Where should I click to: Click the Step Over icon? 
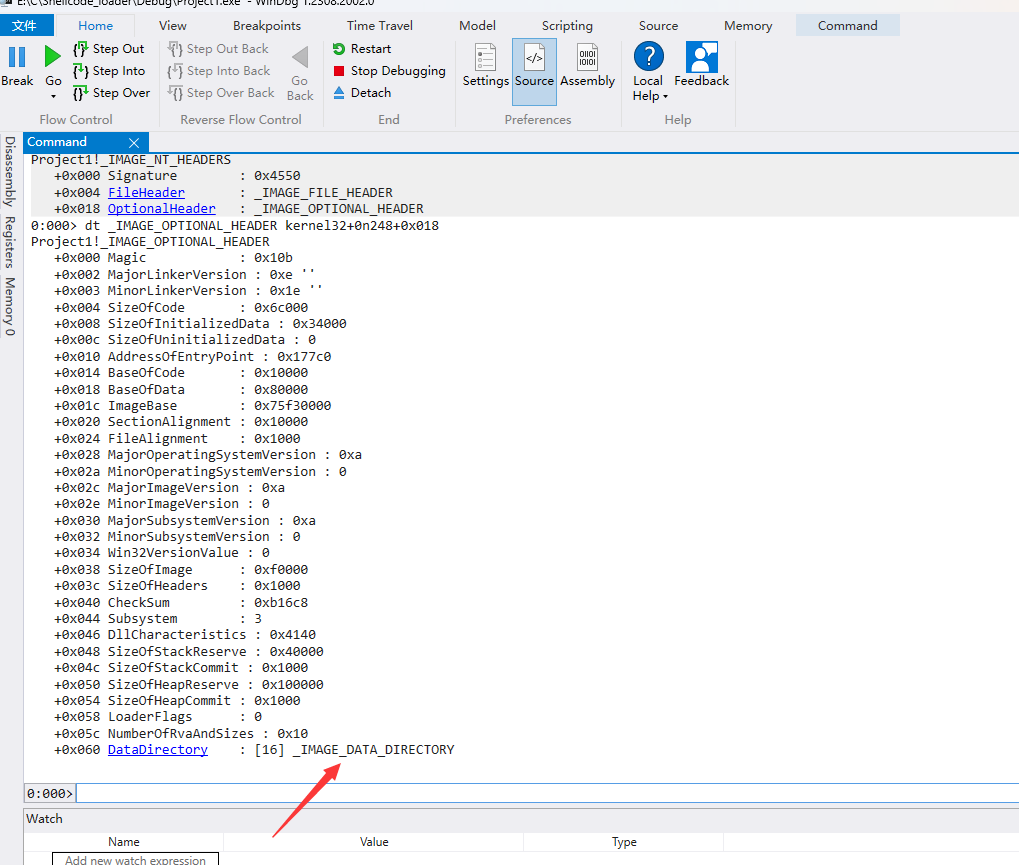click(x=81, y=93)
